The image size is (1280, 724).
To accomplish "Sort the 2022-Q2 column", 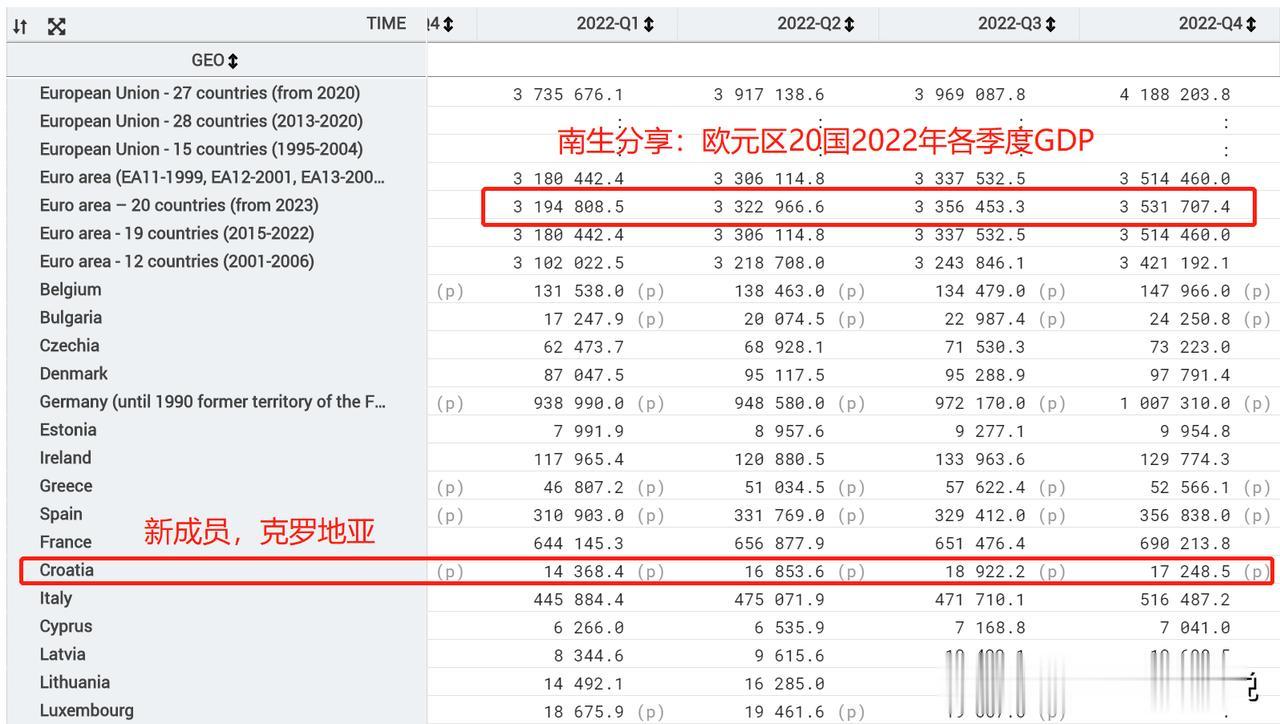I will [x=850, y=24].
